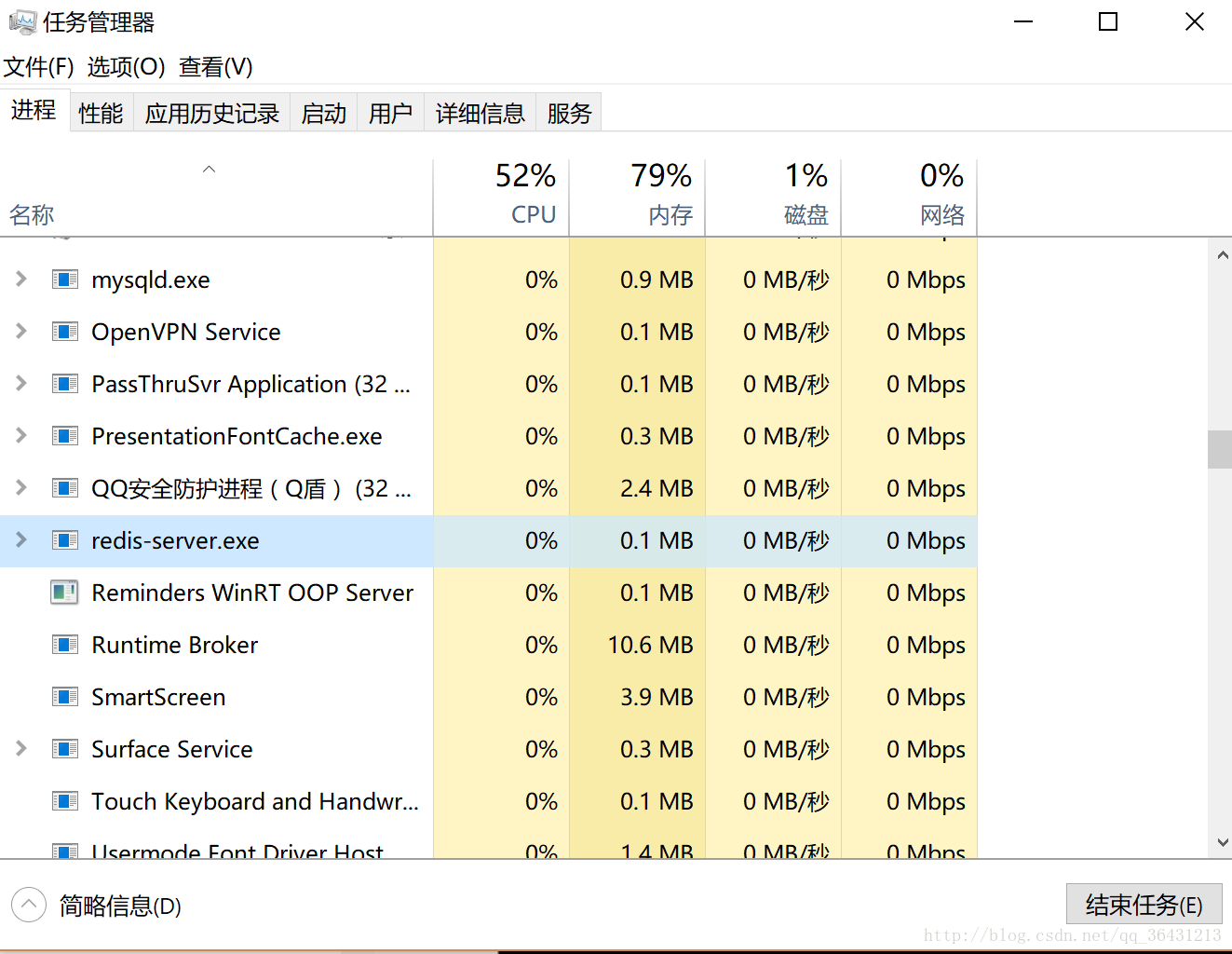Click the 结束任务(E) button
This screenshot has width=1232, height=954.
click(x=1144, y=905)
